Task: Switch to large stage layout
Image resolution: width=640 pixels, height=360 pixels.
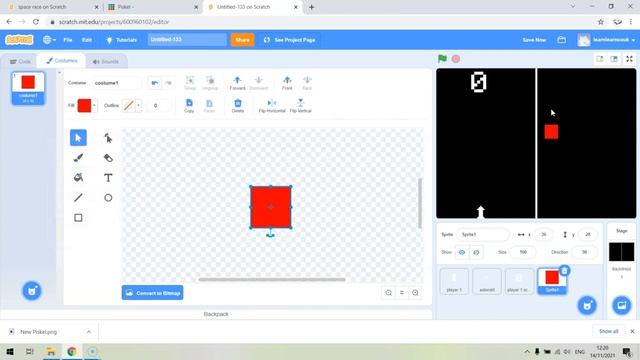Action: [x=613, y=59]
